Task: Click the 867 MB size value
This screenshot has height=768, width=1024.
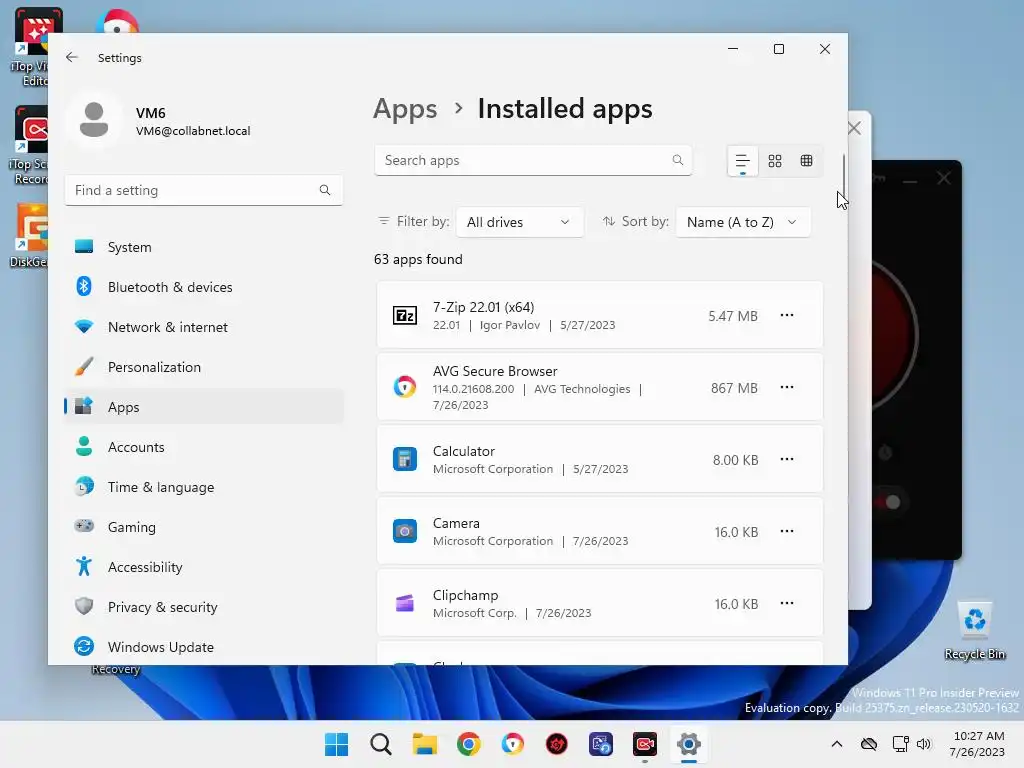Action: 734,388
